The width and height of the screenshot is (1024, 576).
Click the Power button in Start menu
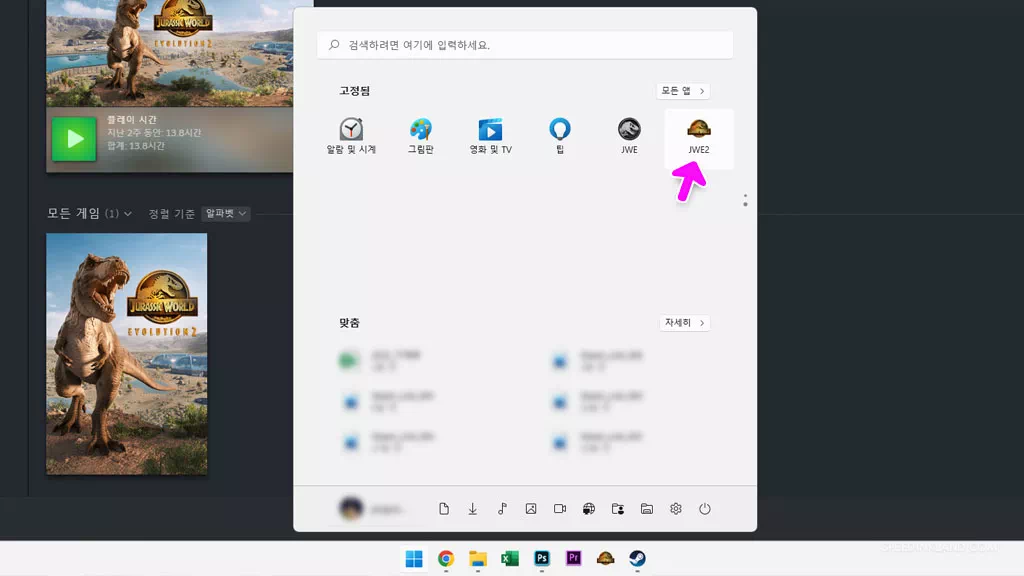coord(705,509)
